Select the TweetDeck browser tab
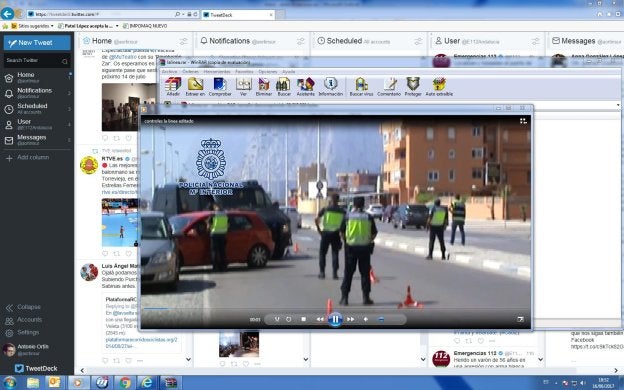Screen dimensions: 624x390 237,15
